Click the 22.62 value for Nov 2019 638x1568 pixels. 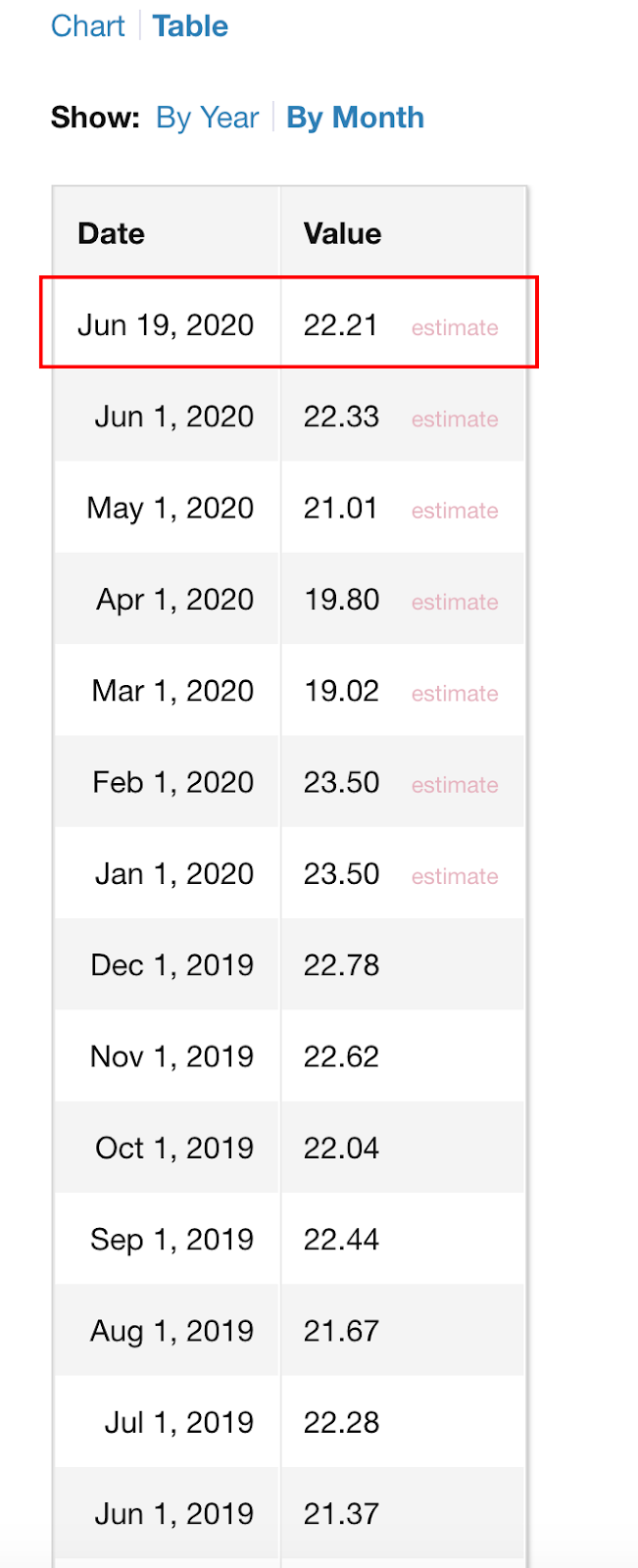tap(341, 1056)
